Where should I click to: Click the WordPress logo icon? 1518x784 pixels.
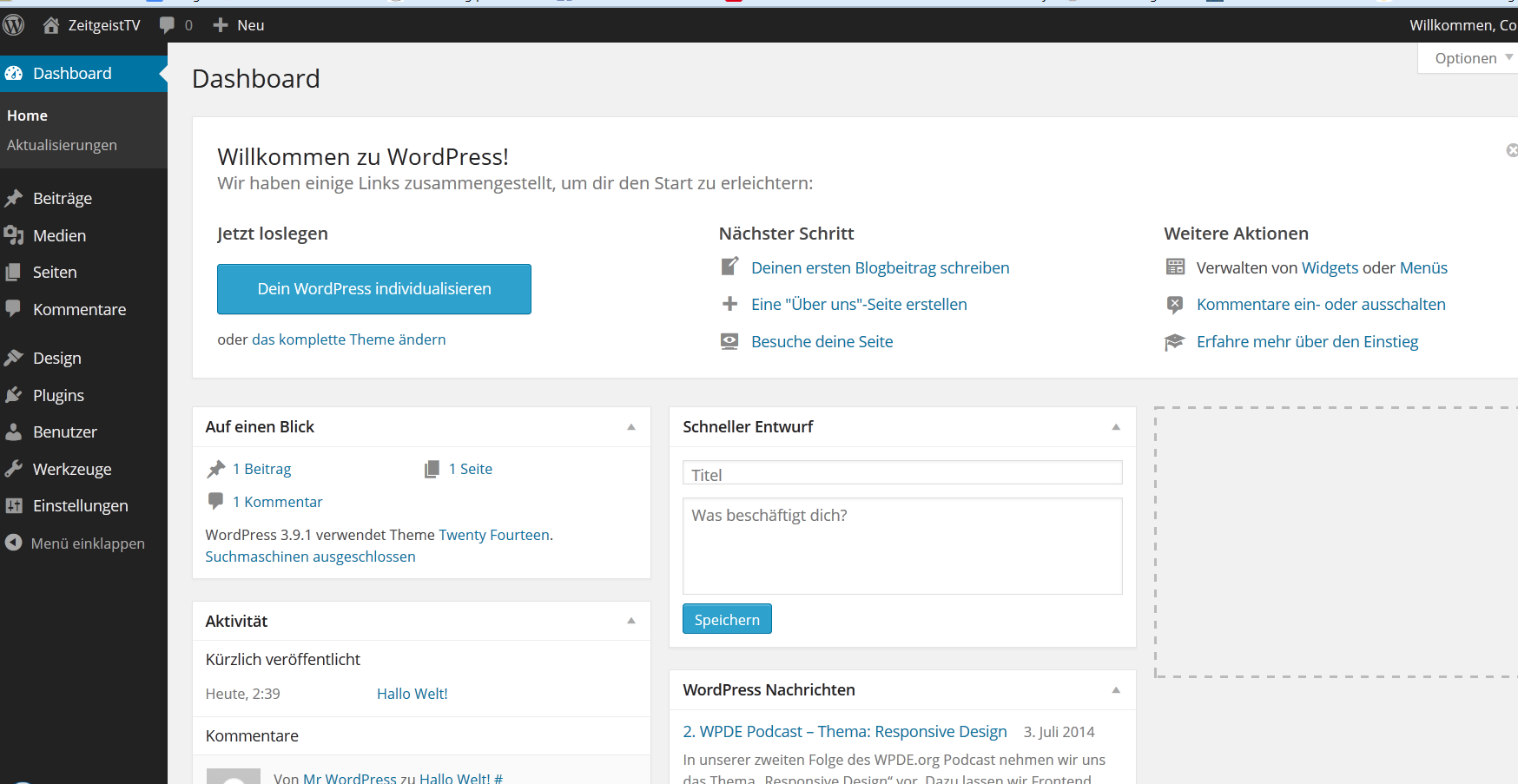pos(13,25)
